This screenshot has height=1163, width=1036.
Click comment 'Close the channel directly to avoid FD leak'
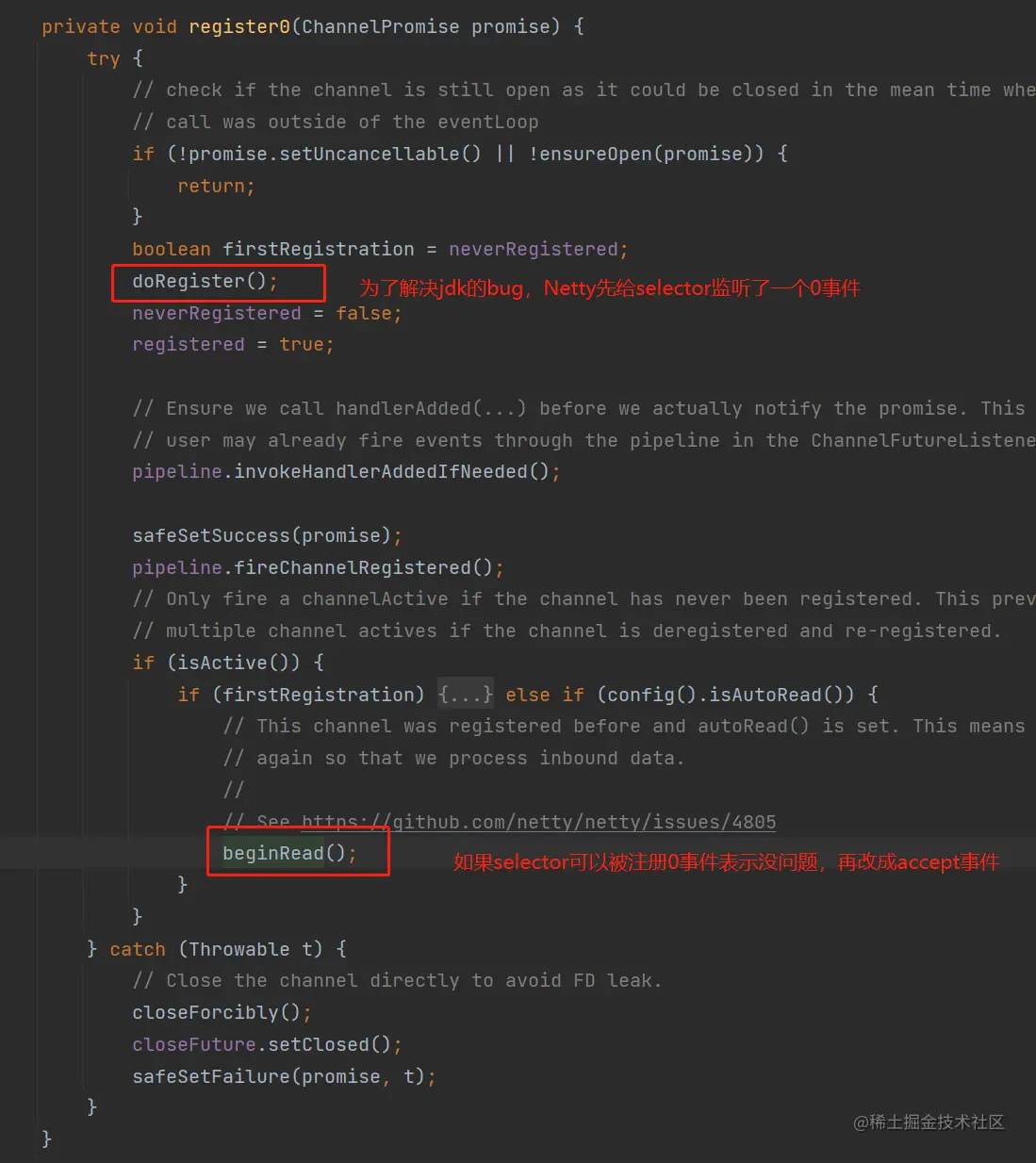397,980
